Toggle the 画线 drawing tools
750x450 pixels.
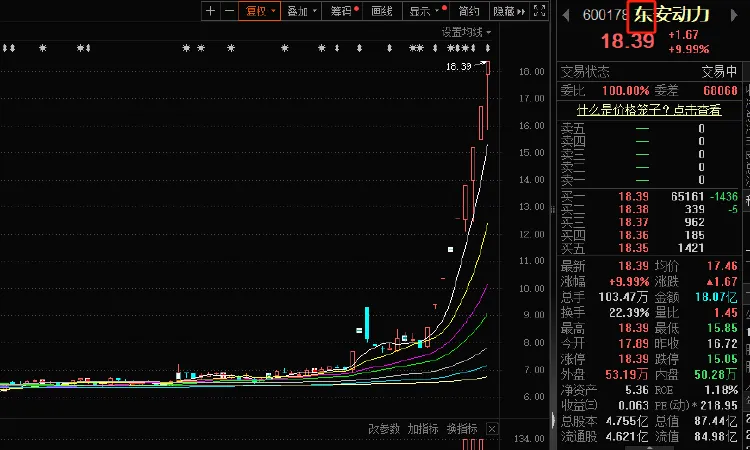(x=382, y=12)
